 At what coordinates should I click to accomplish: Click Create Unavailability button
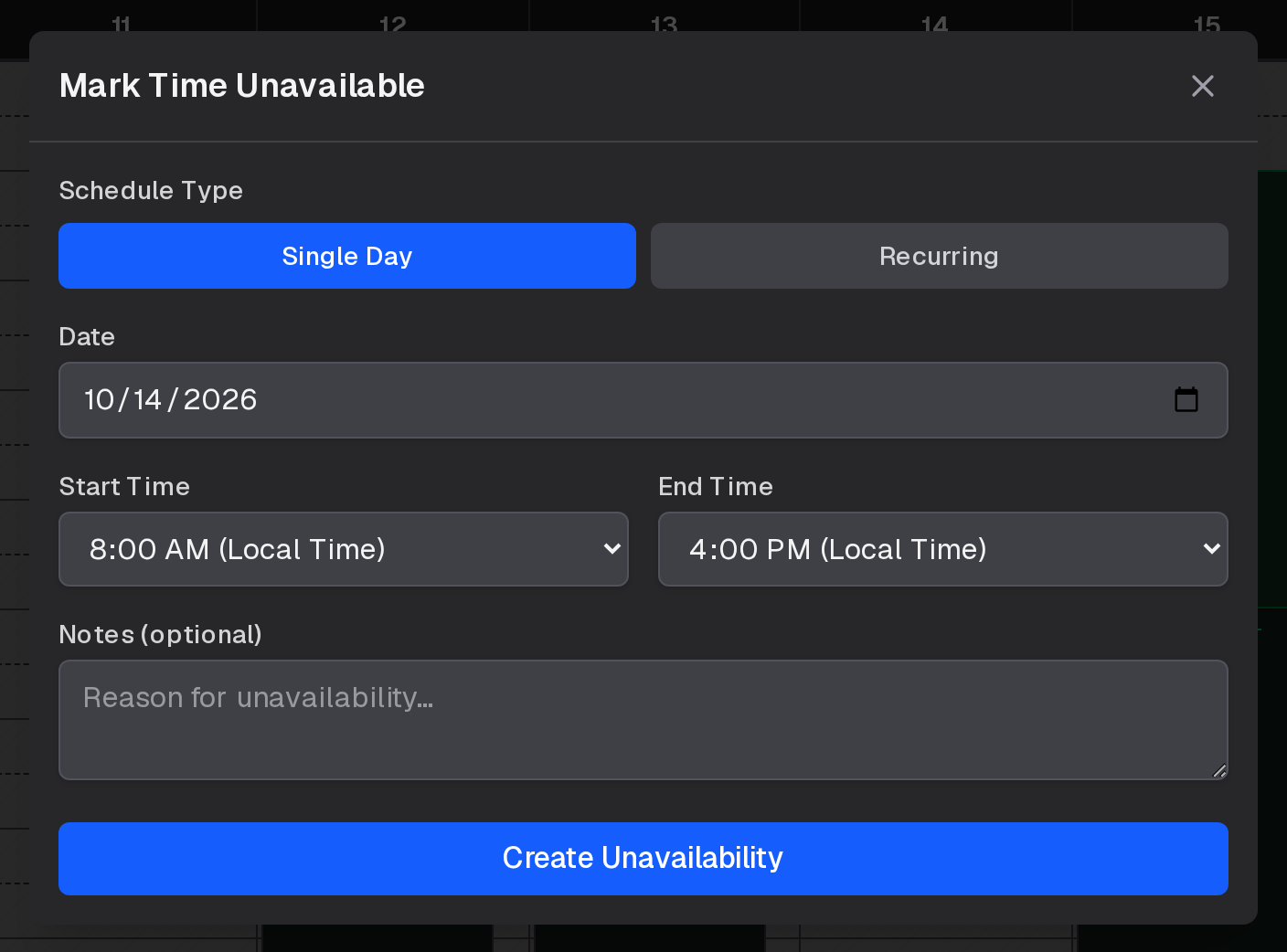click(643, 859)
